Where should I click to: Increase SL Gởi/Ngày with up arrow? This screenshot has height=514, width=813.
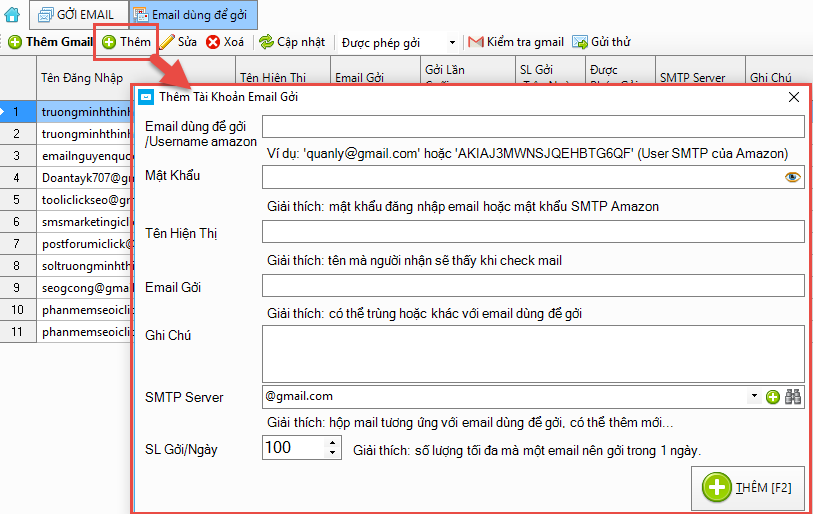(x=332, y=442)
